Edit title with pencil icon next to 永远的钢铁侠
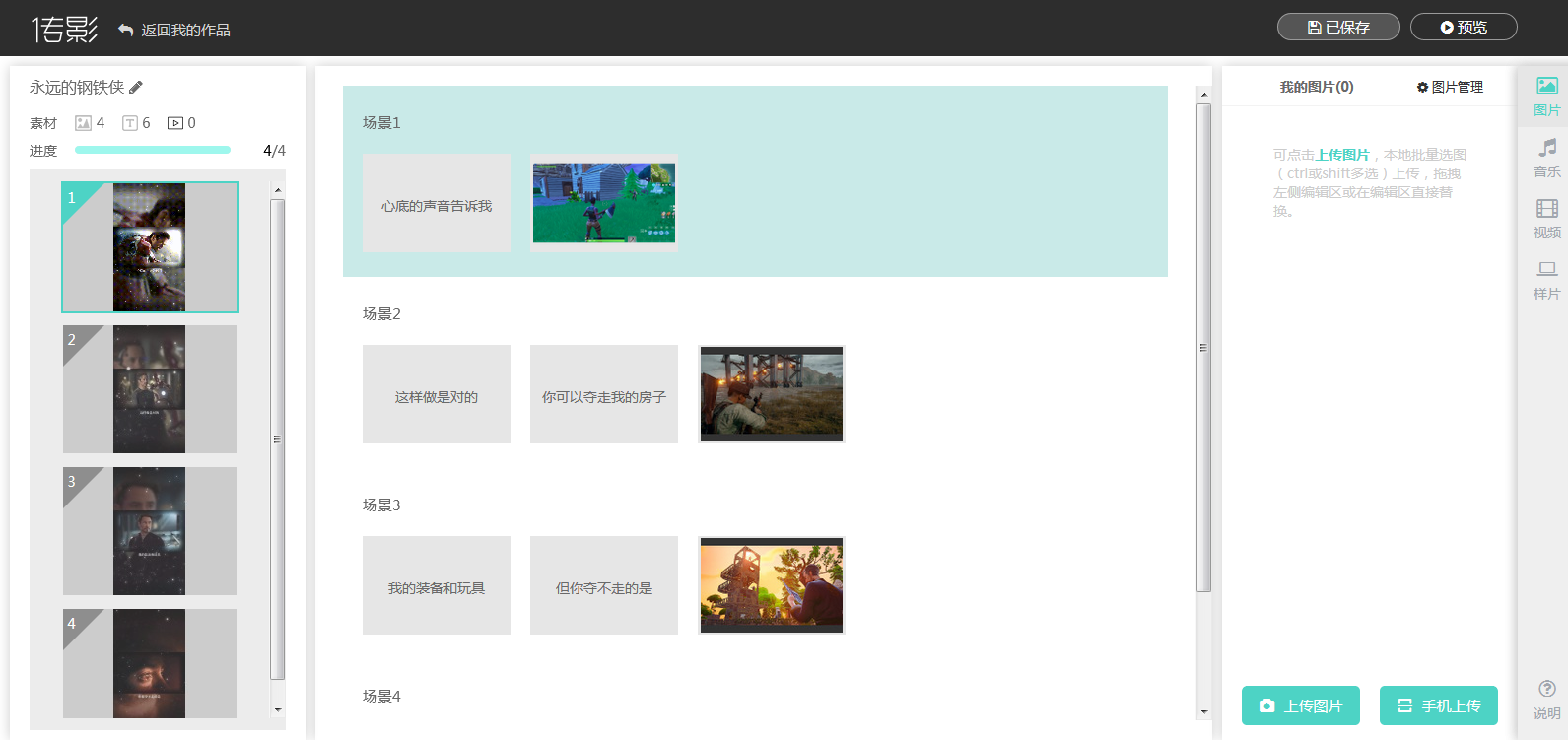Image resolution: width=1568 pixels, height=740 pixels. (136, 88)
